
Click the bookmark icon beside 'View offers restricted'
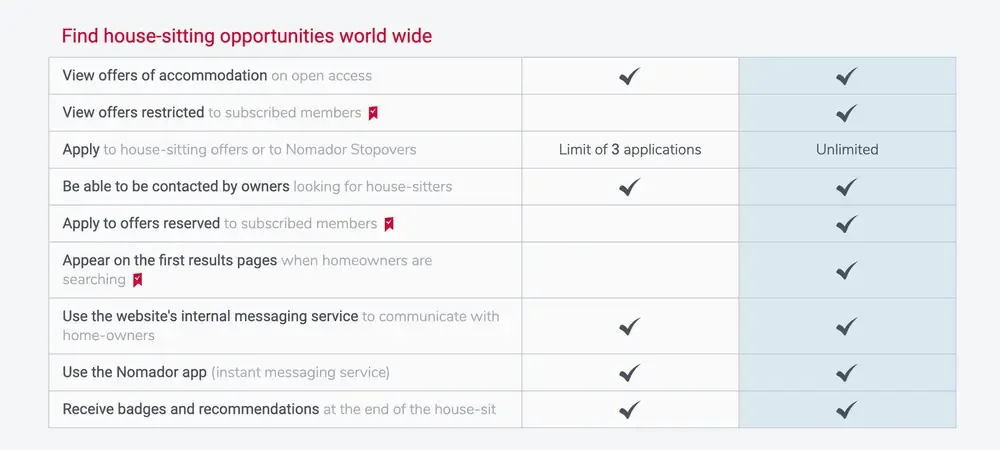pyautogui.click(x=373, y=113)
